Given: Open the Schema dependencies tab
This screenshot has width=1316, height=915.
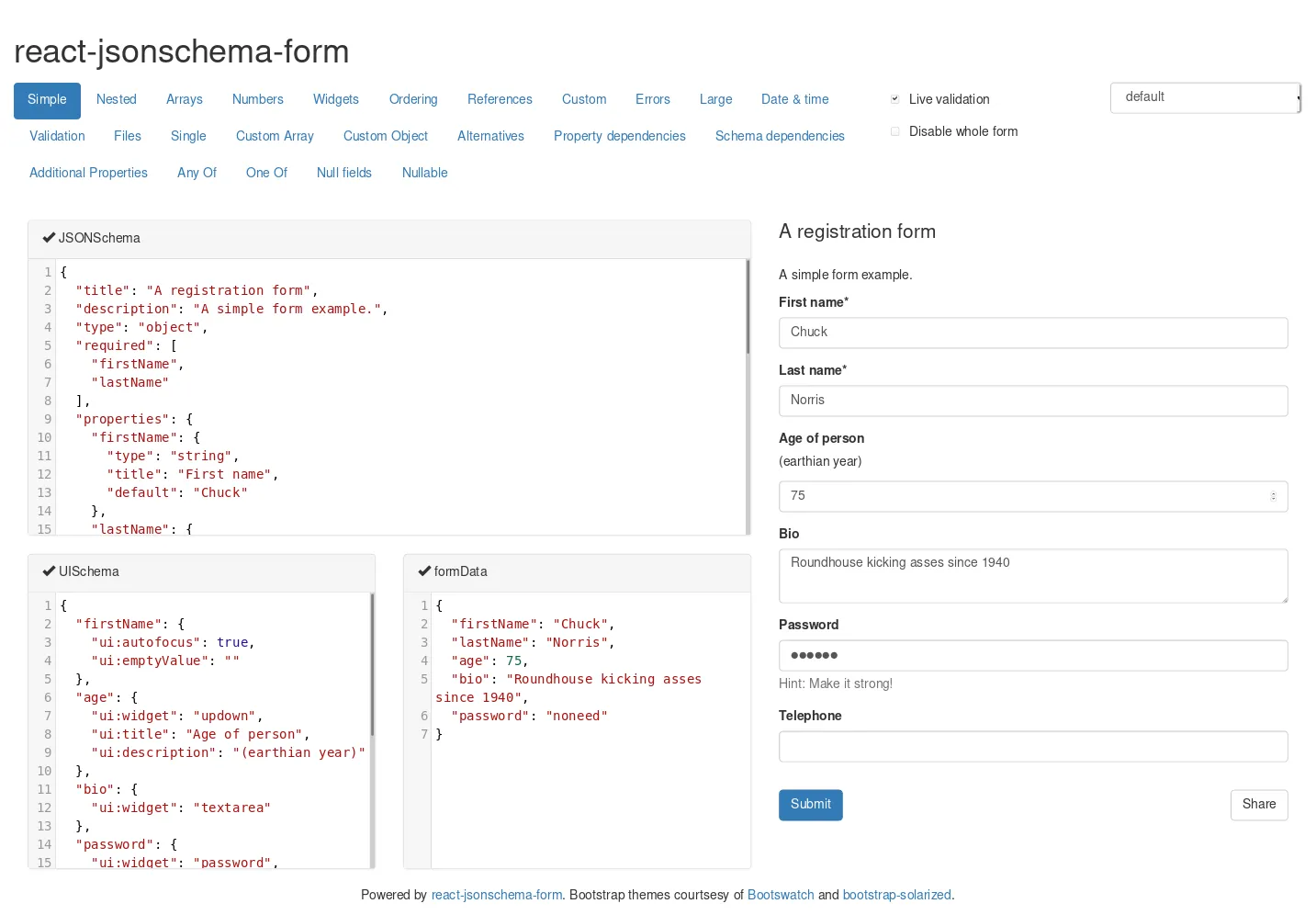Looking at the screenshot, I should click(779, 136).
